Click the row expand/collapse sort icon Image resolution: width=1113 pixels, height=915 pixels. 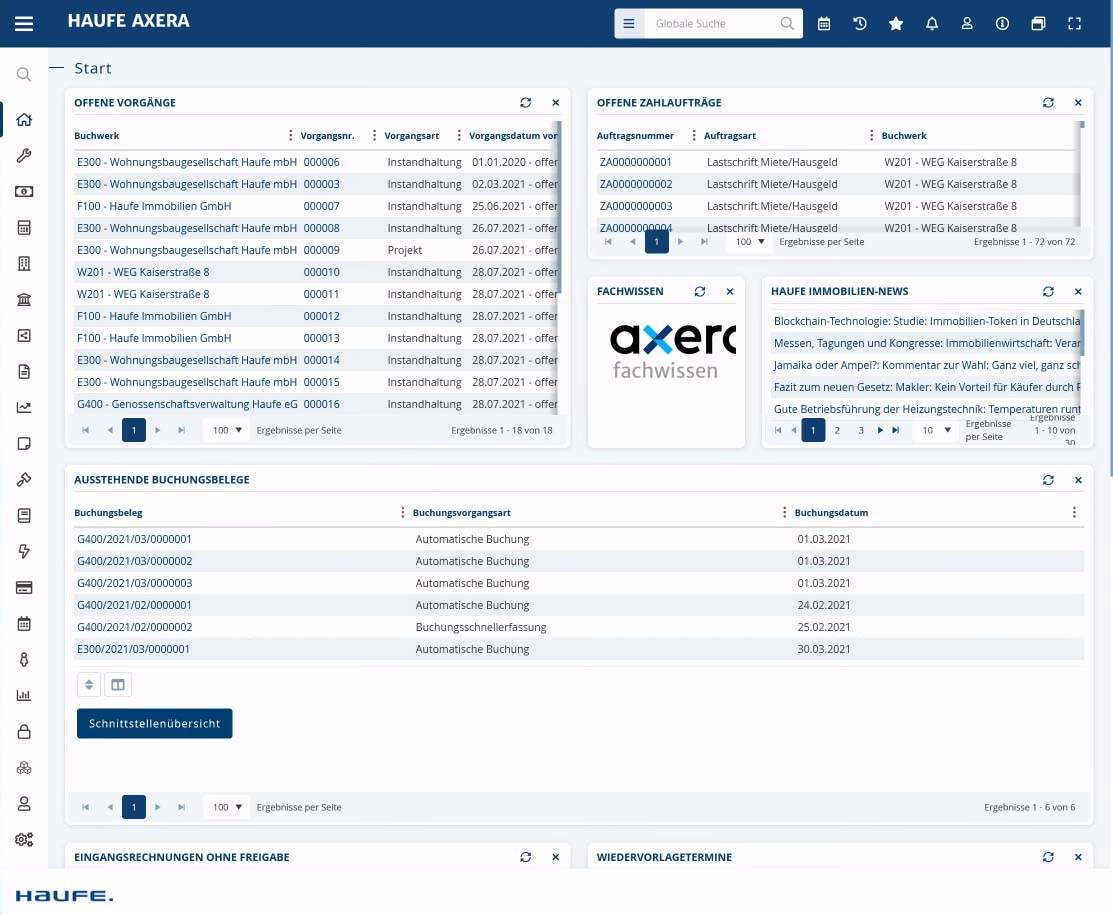coord(89,685)
